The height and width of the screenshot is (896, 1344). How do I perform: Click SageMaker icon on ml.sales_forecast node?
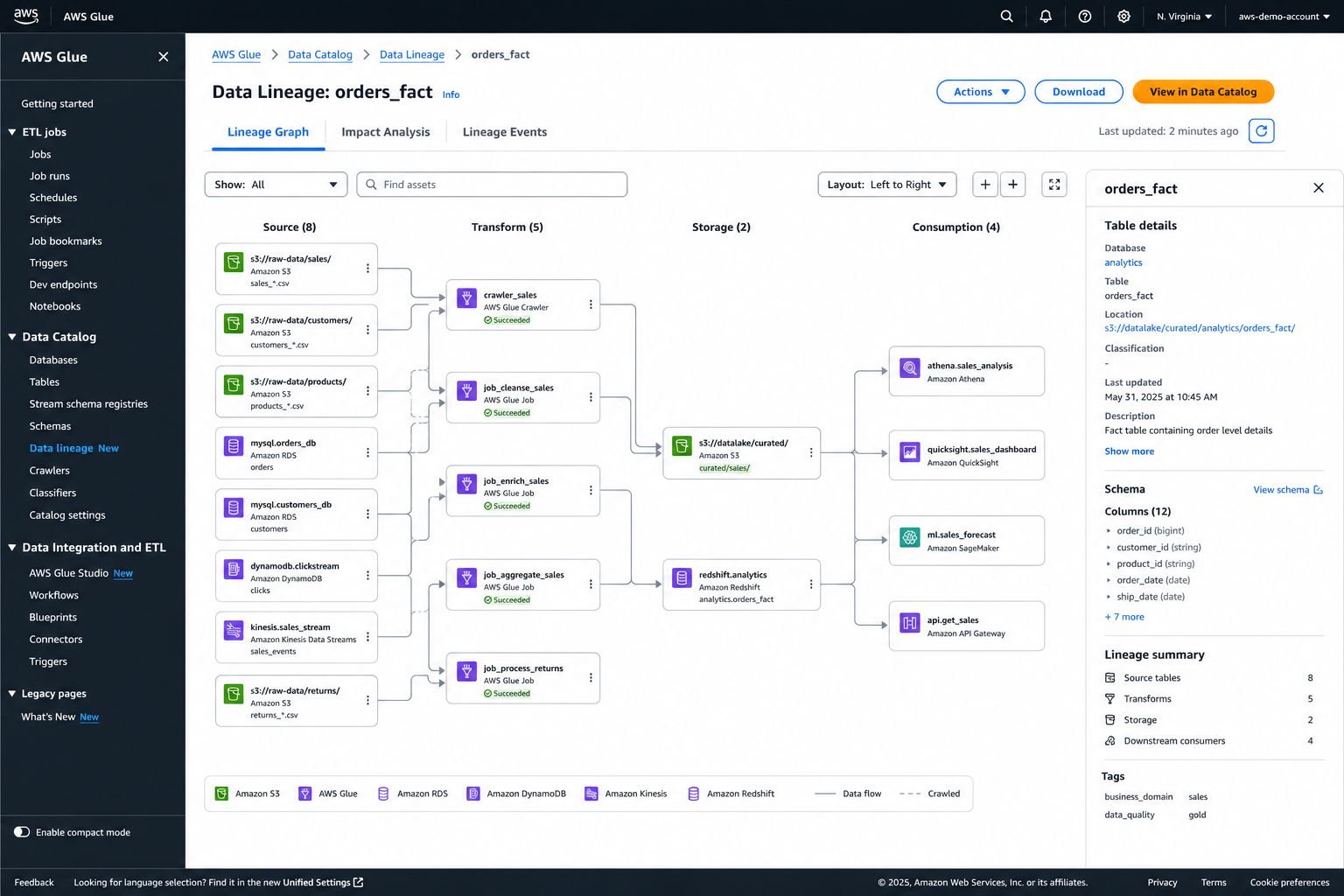click(x=910, y=537)
